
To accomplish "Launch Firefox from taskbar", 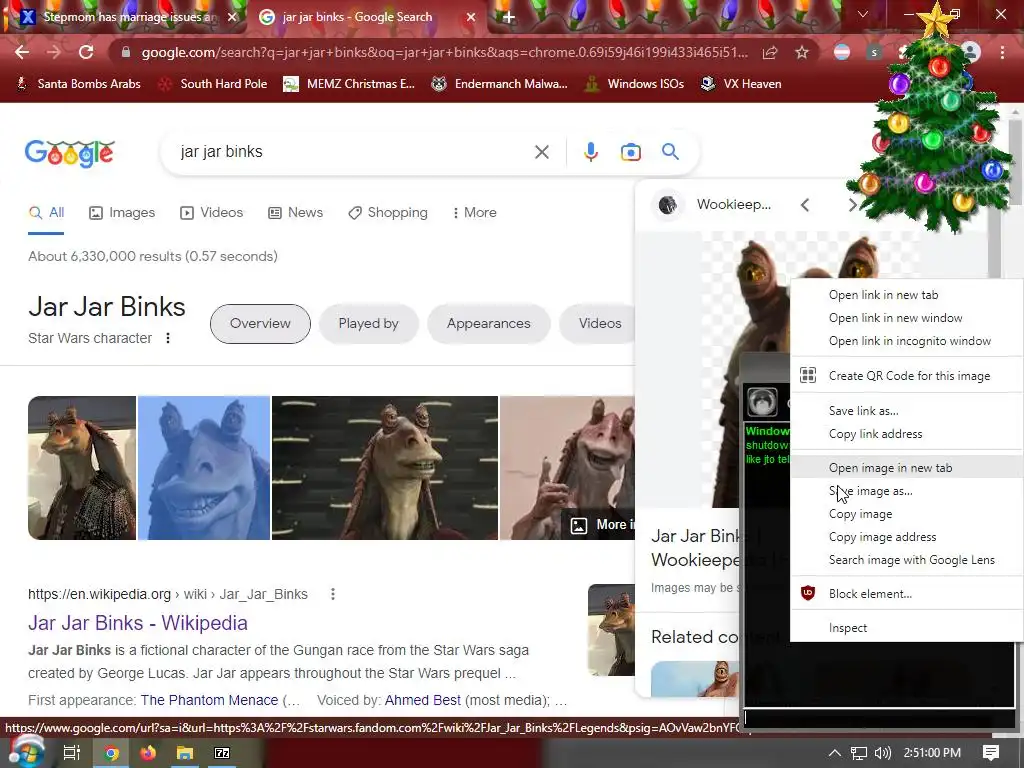I will pos(148,753).
